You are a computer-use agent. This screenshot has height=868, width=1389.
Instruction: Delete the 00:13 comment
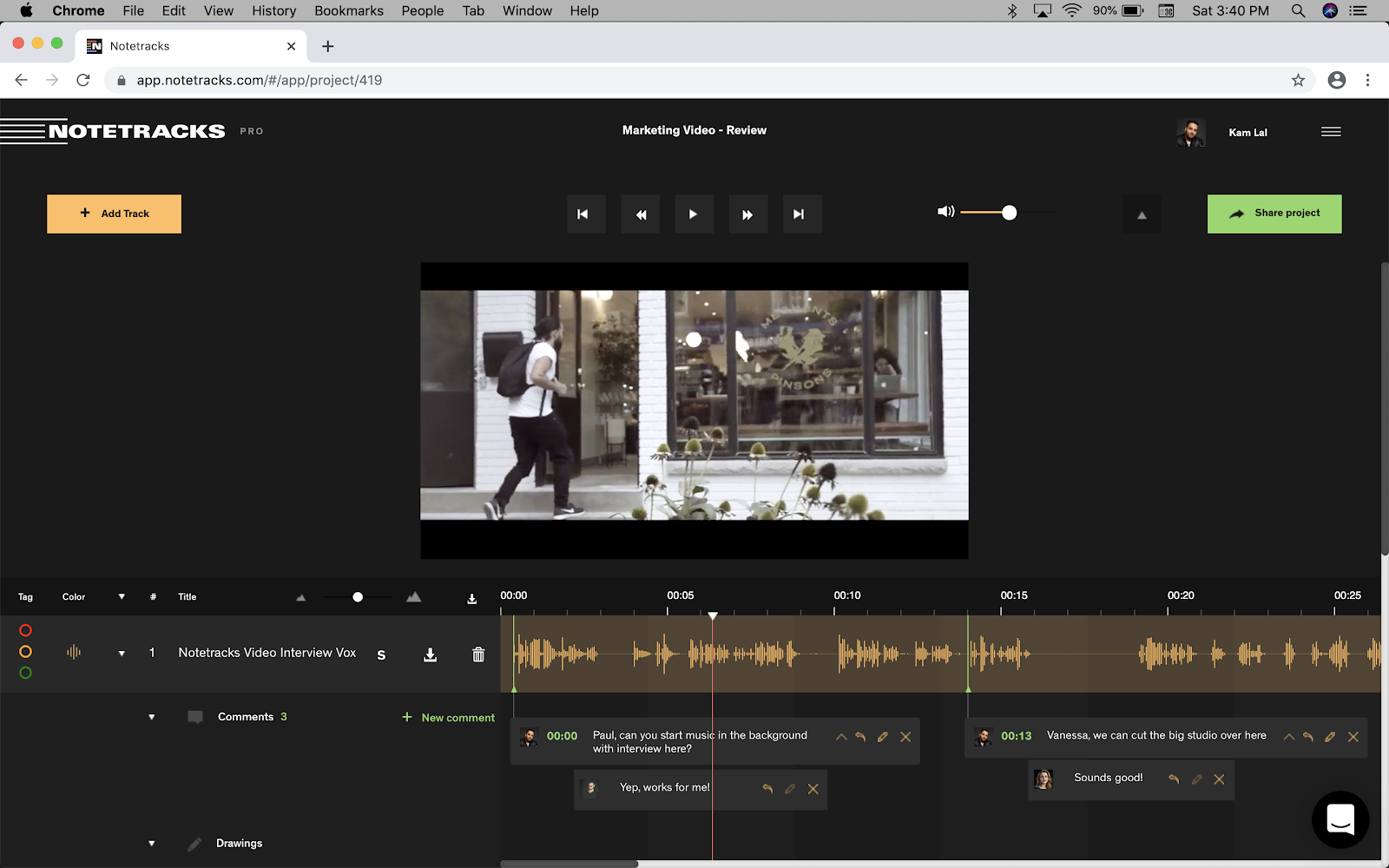click(1353, 737)
